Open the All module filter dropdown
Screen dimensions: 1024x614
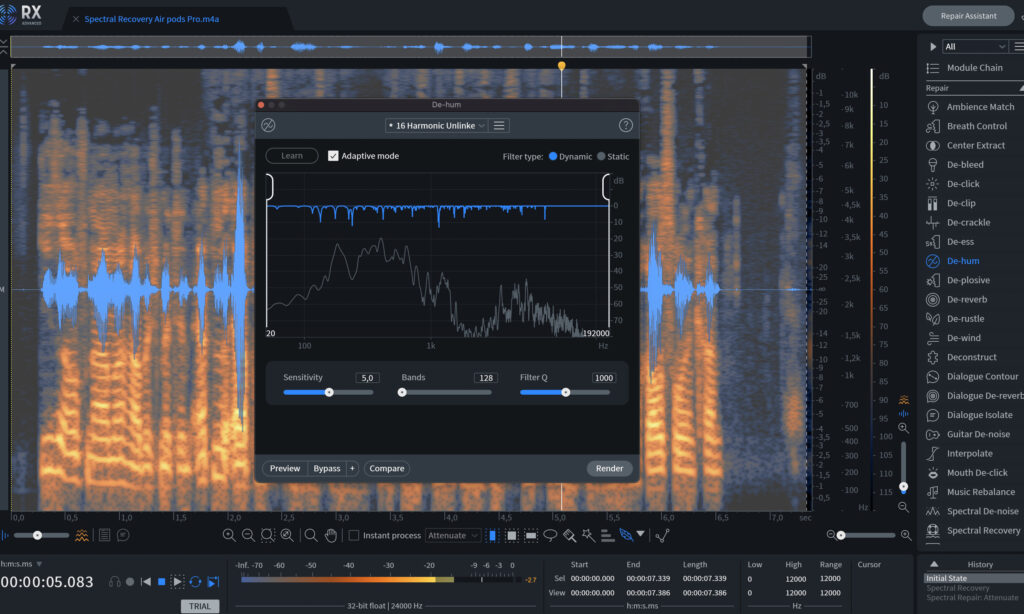pyautogui.click(x=974, y=46)
